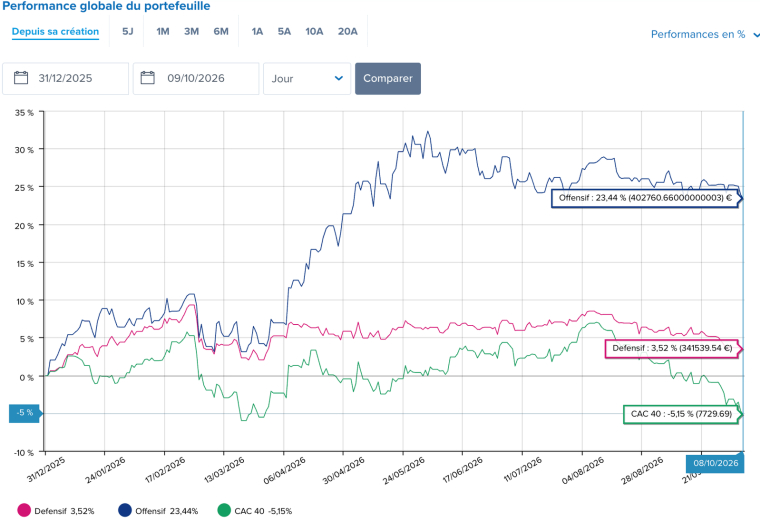Click the end date calendar icon
The height and width of the screenshot is (522, 760).
[147, 78]
